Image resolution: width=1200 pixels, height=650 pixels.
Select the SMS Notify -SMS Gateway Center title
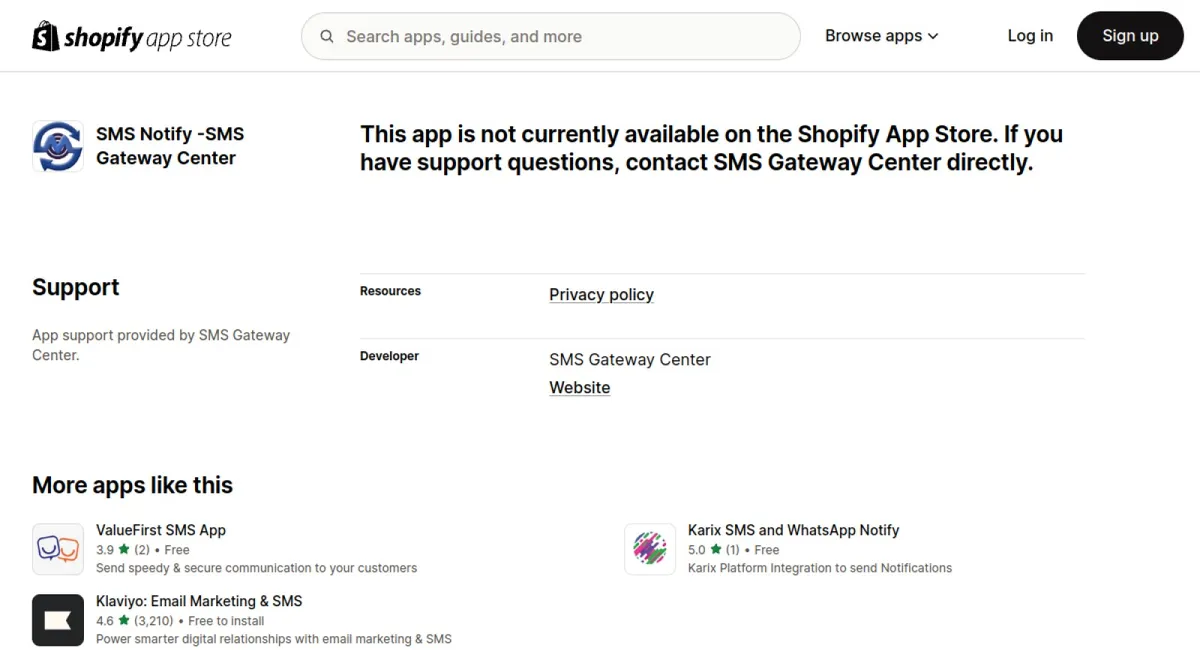coord(170,146)
